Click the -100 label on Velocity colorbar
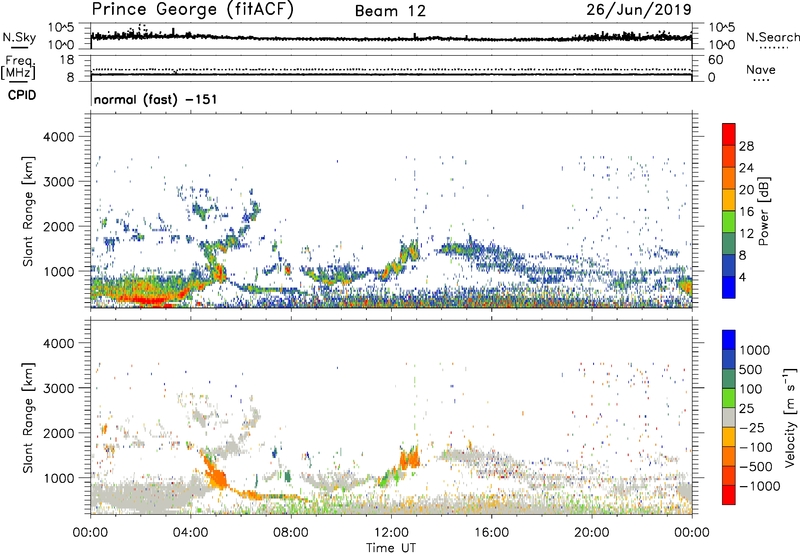The width and height of the screenshot is (800, 554). tap(756, 447)
